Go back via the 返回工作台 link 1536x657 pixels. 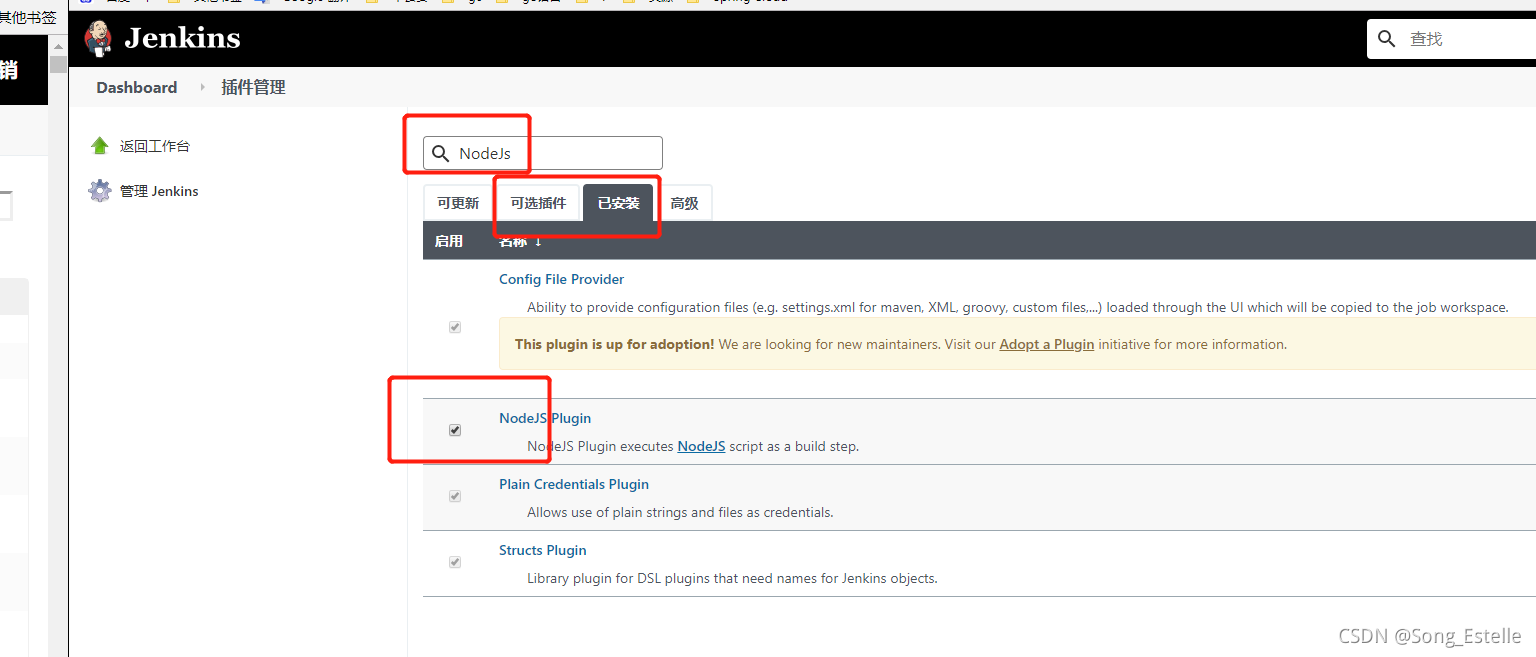(155, 146)
